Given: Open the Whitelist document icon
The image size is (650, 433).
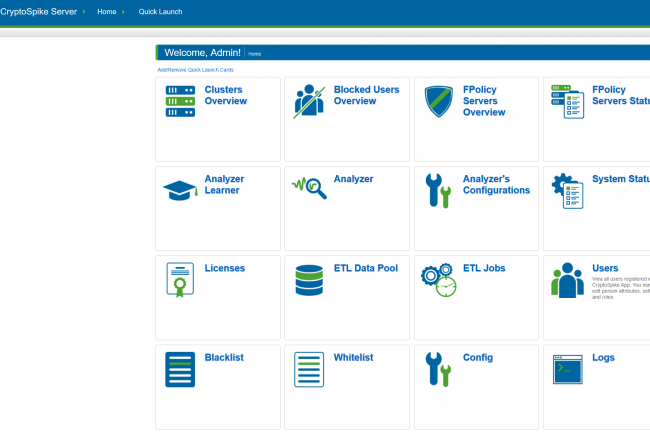Looking at the screenshot, I should [x=309, y=370].
